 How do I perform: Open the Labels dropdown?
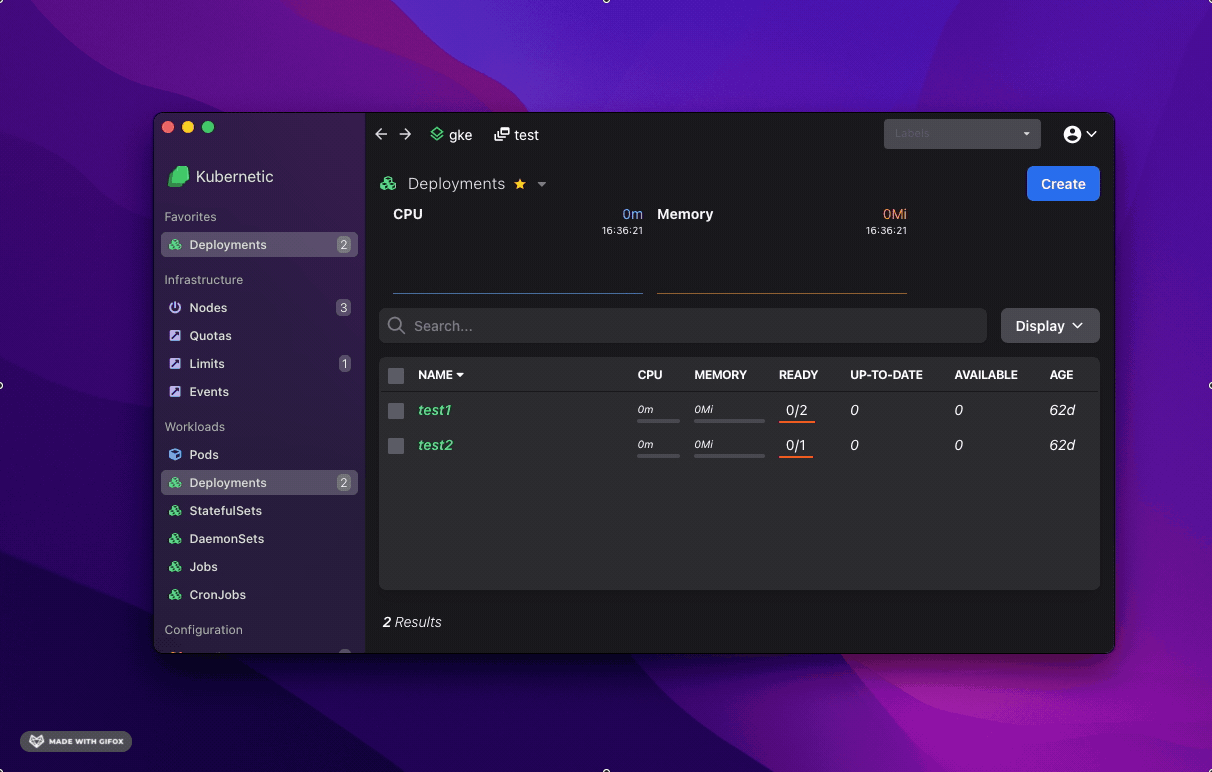click(x=961, y=134)
